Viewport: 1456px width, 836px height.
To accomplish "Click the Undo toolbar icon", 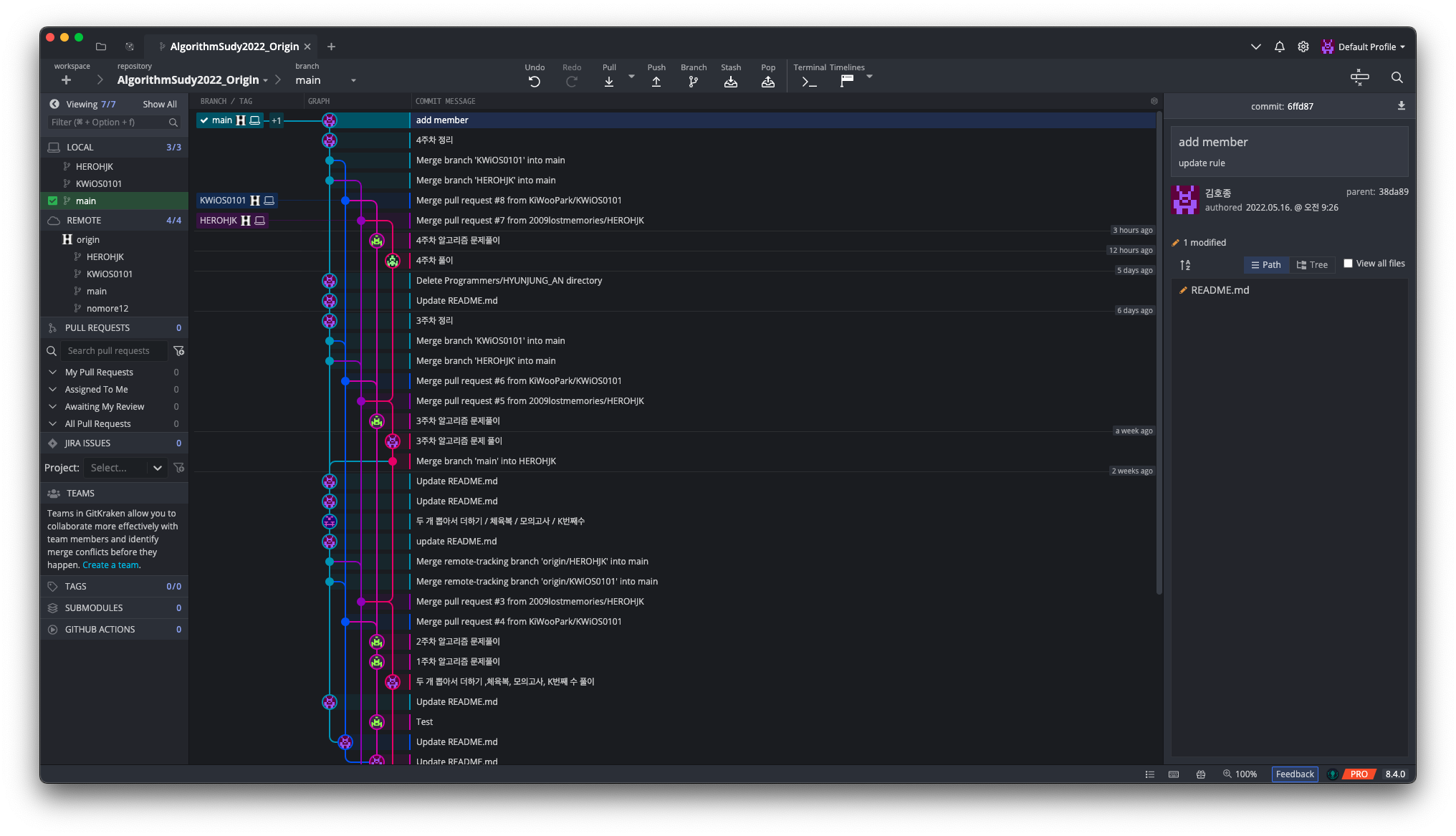I will pos(534,82).
